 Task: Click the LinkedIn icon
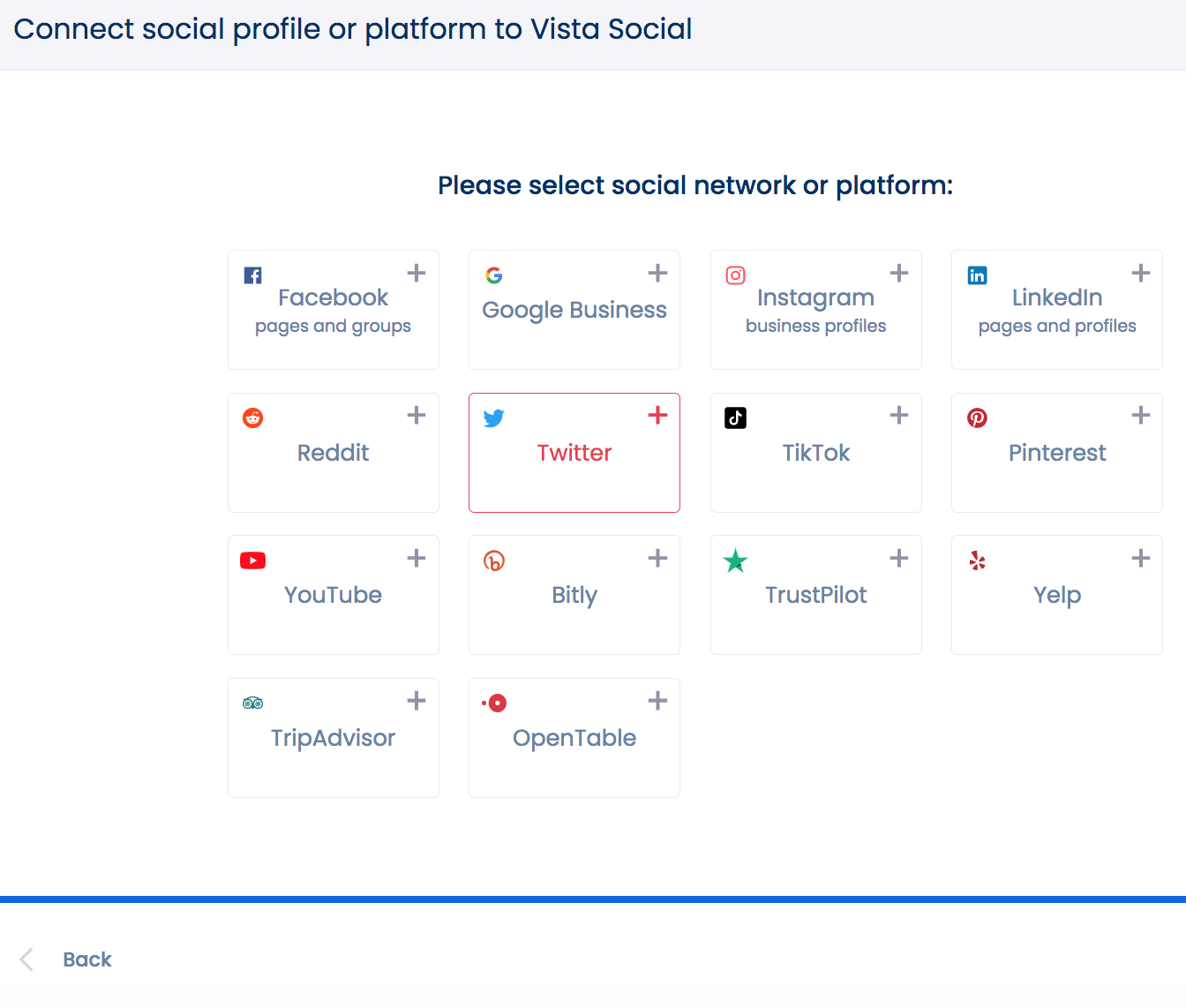pyautogui.click(x=977, y=275)
